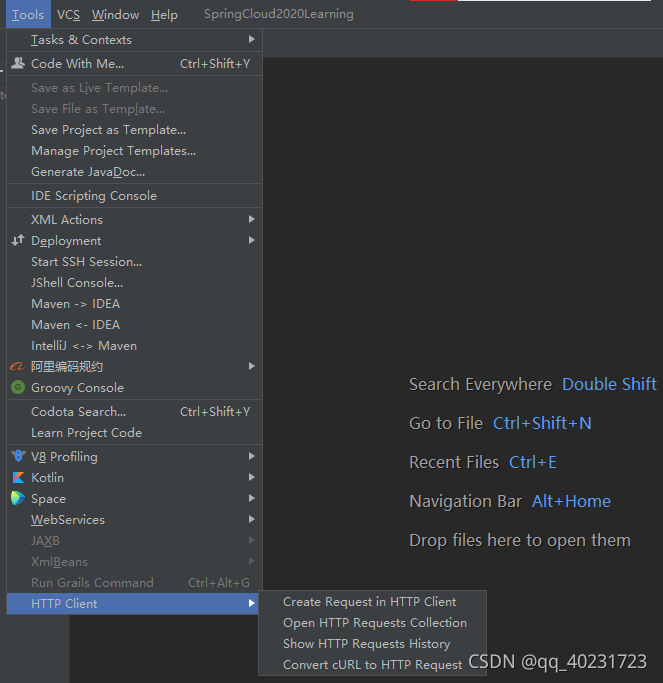663x683 pixels.
Task: Select WebServices menu entry
Action: [134, 520]
